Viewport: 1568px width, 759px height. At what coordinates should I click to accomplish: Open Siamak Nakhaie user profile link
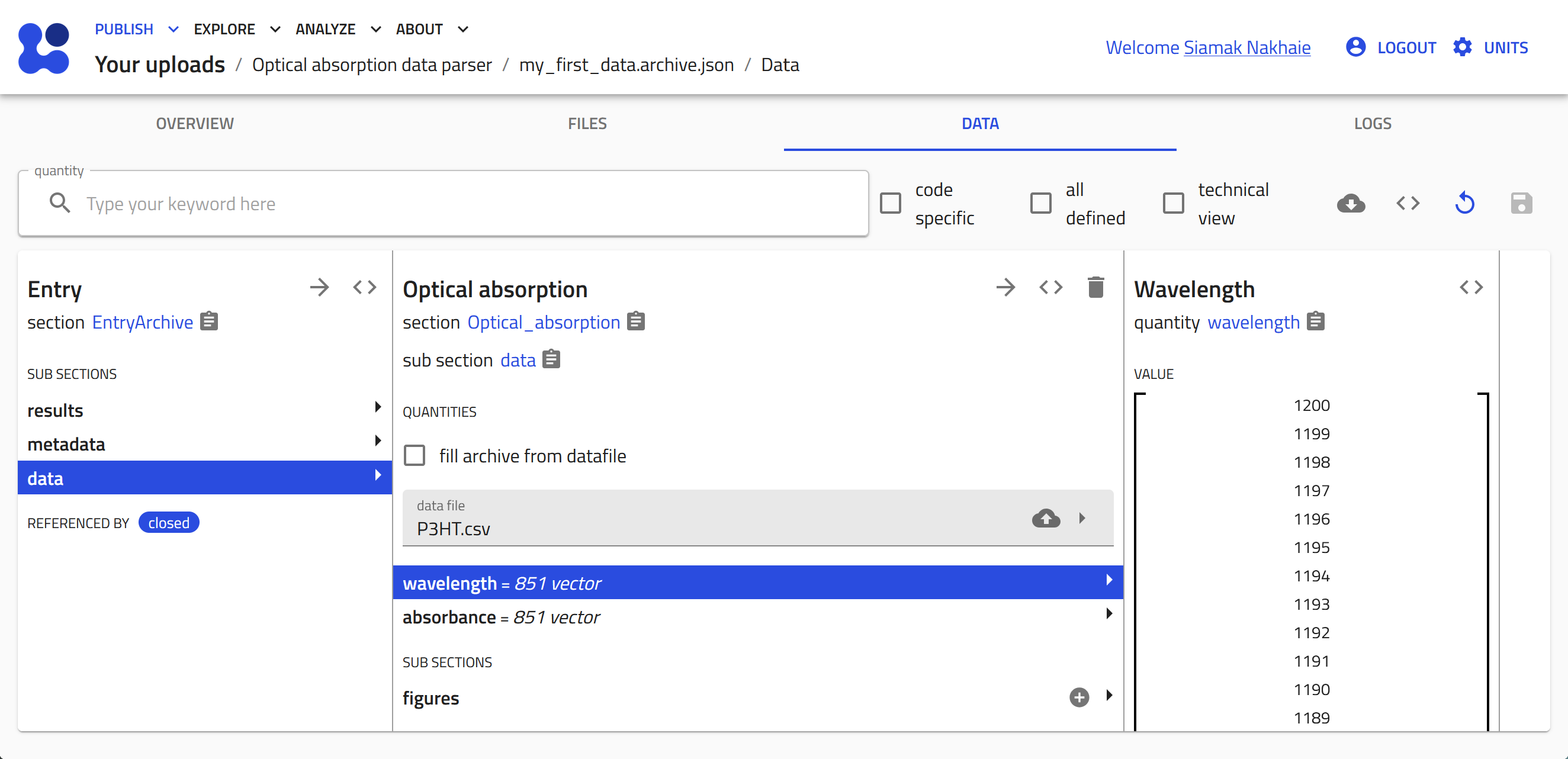click(x=1246, y=47)
